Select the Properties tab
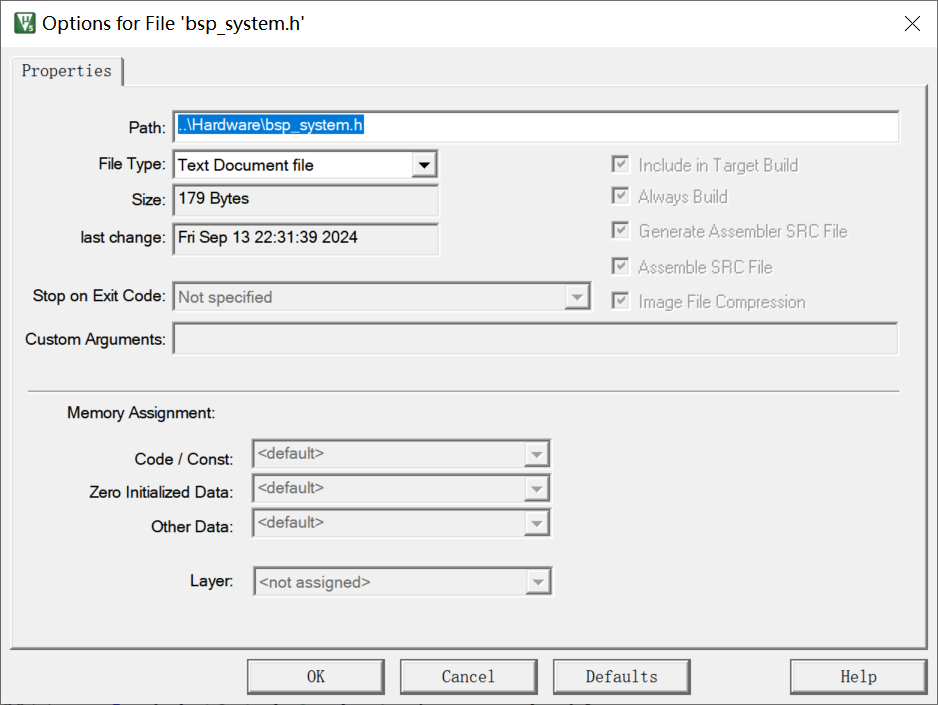Image resolution: width=938 pixels, height=705 pixels. pyautogui.click(x=66, y=71)
